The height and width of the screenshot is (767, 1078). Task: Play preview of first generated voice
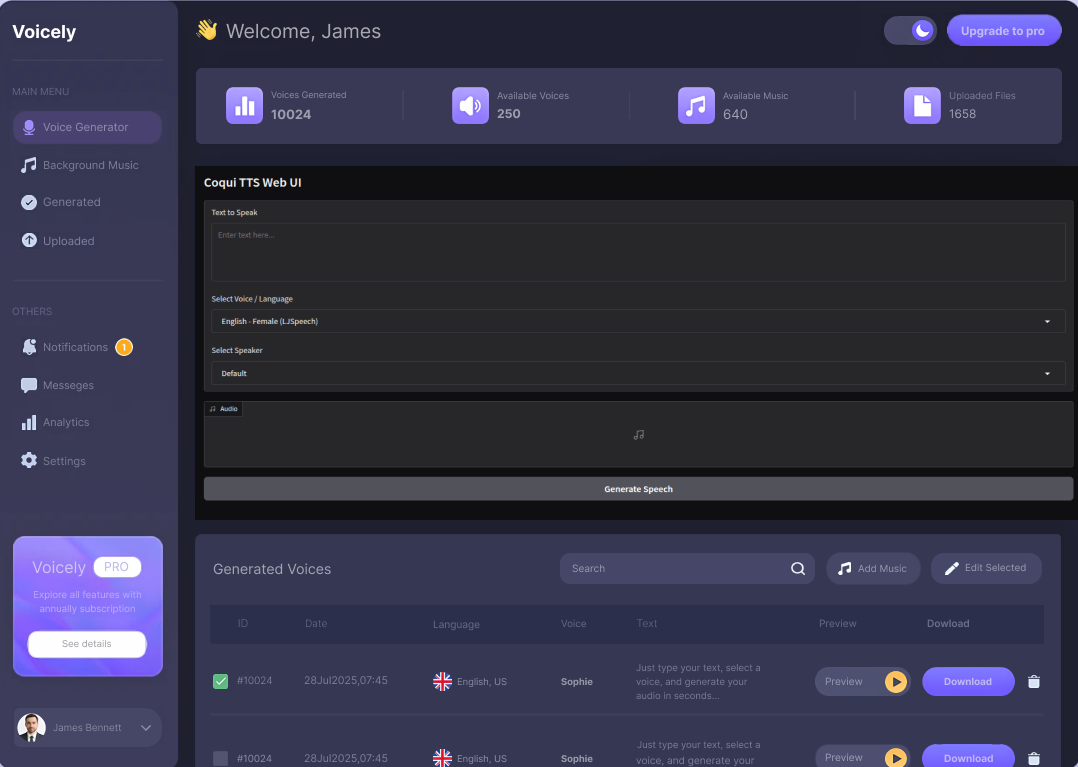click(896, 682)
